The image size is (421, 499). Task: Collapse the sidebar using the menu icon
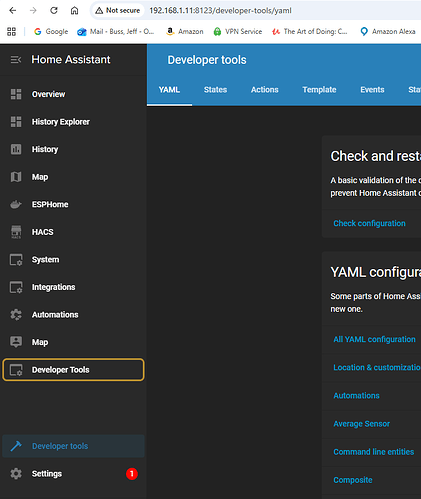16,60
